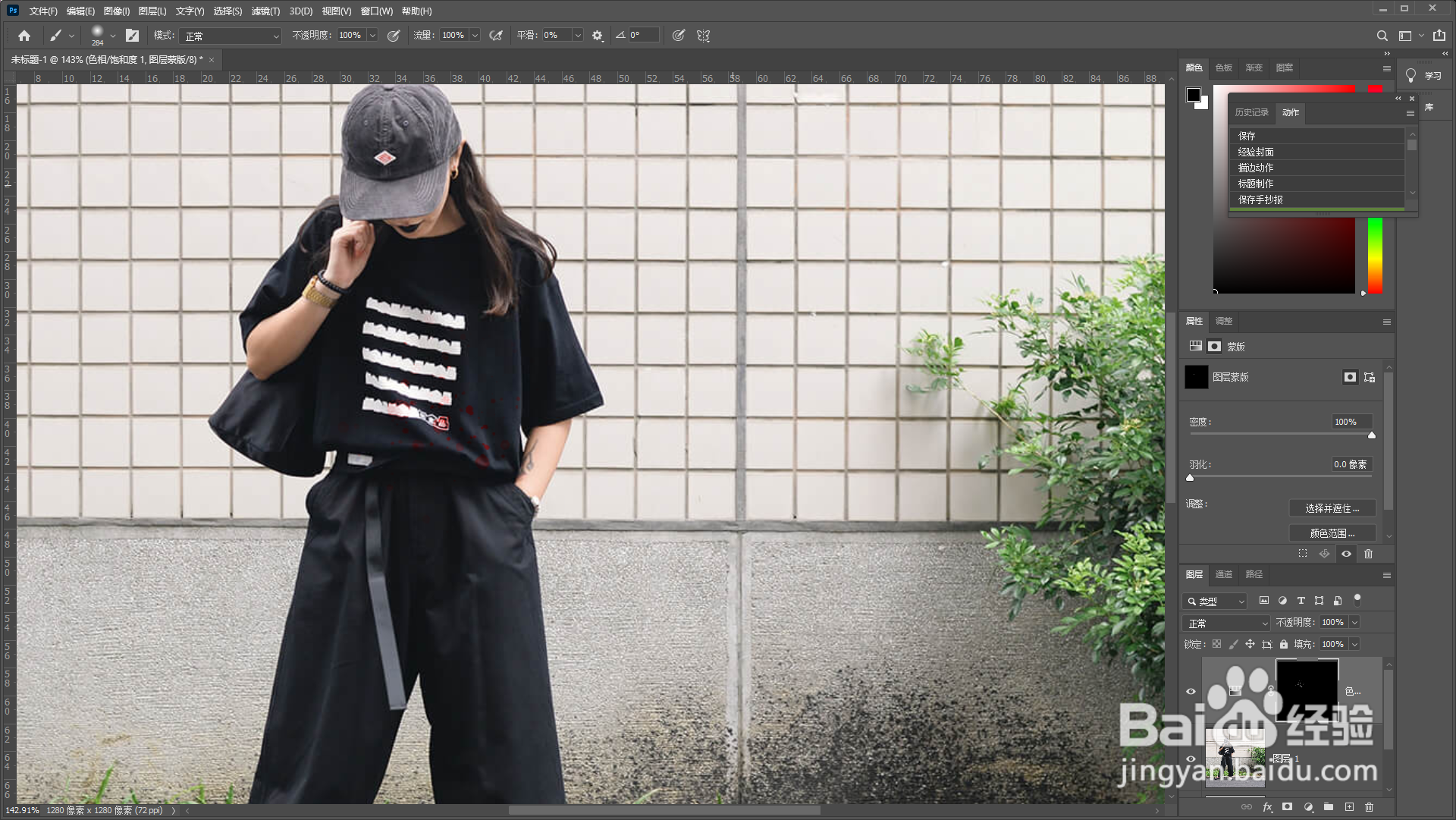The height and width of the screenshot is (820, 1456).
Task: Toggle the brush settings panel icon
Action: pos(132,36)
